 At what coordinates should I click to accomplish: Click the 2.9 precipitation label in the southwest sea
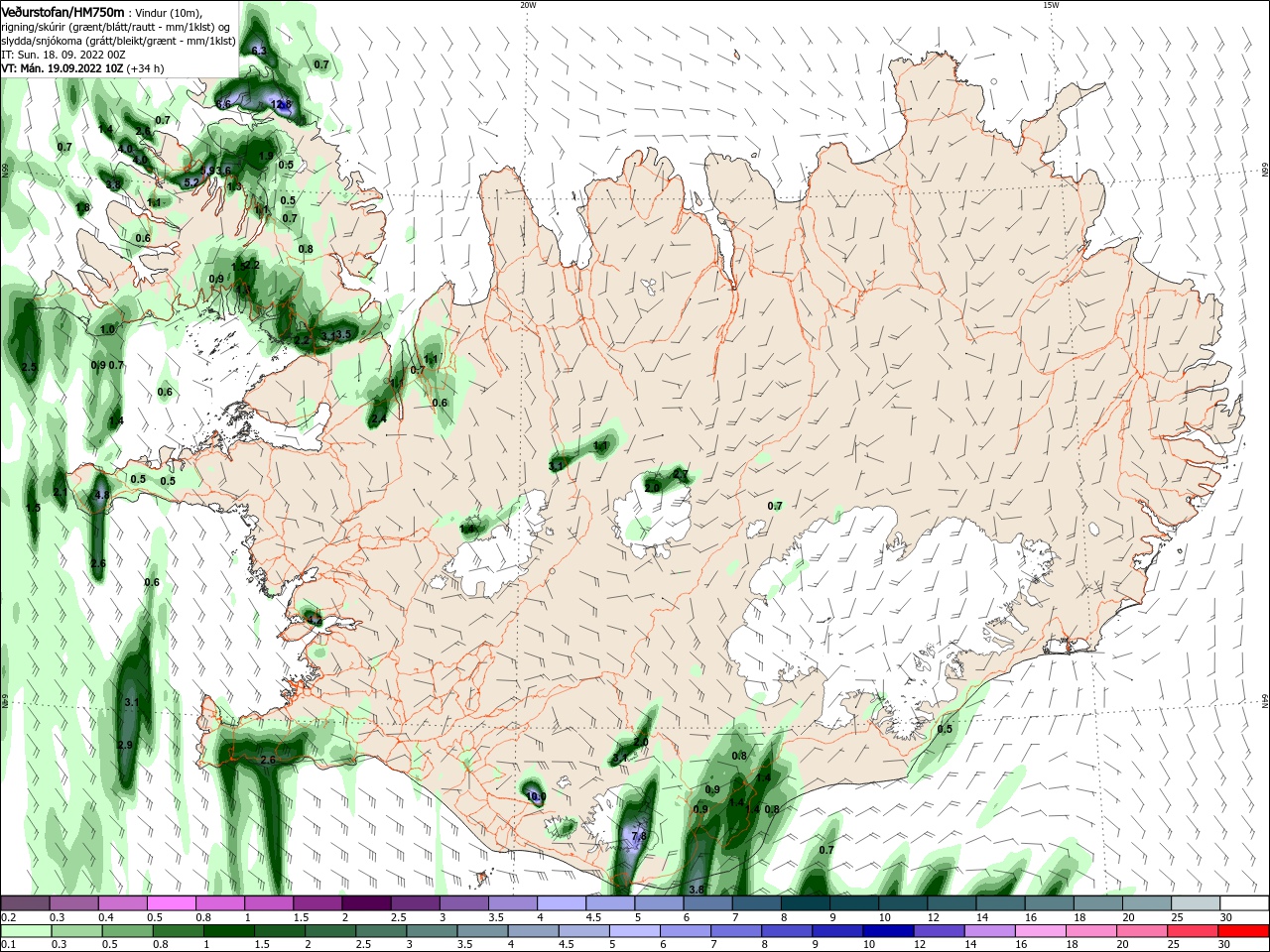[125, 745]
